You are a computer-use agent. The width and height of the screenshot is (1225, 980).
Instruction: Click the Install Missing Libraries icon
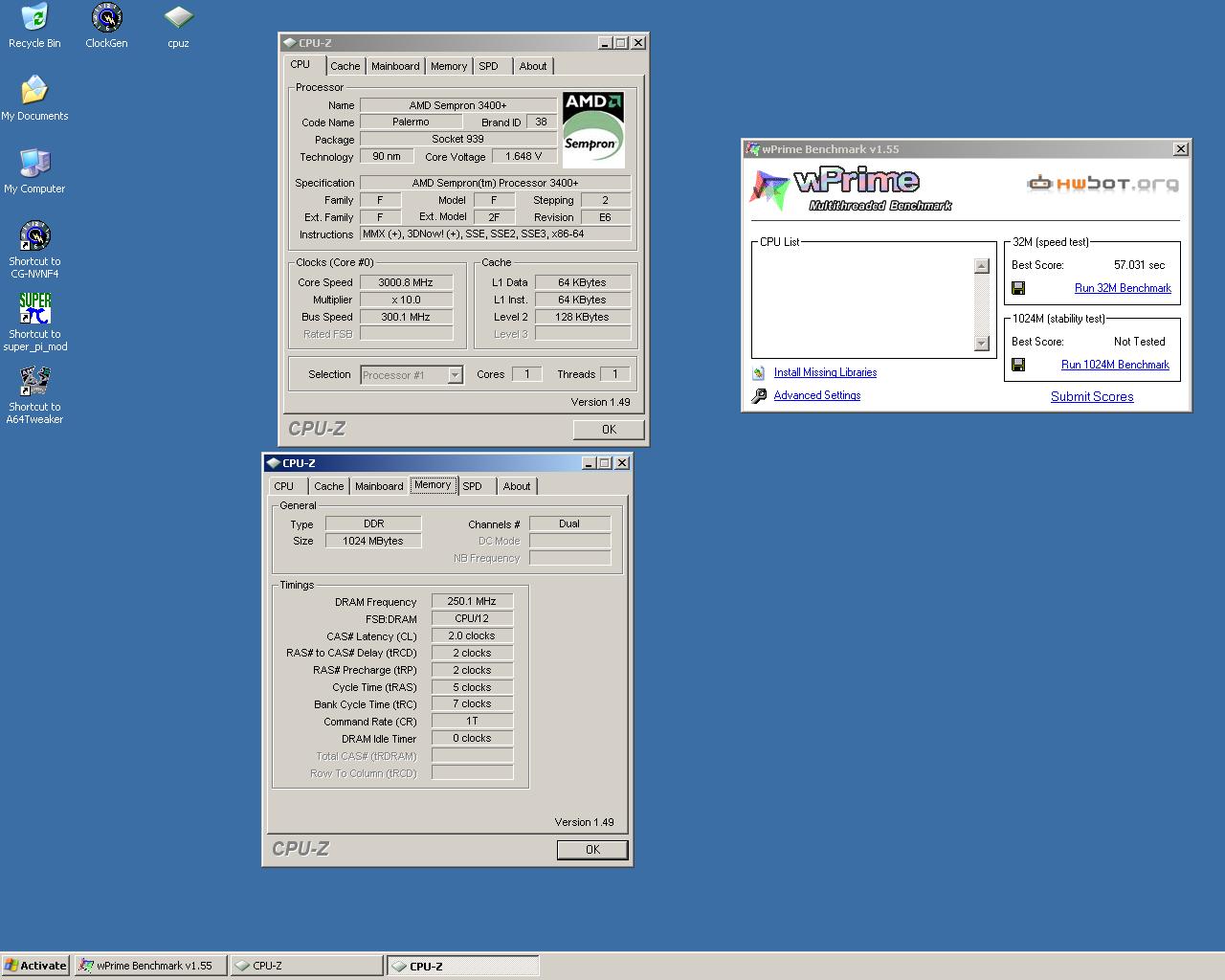[x=759, y=373]
